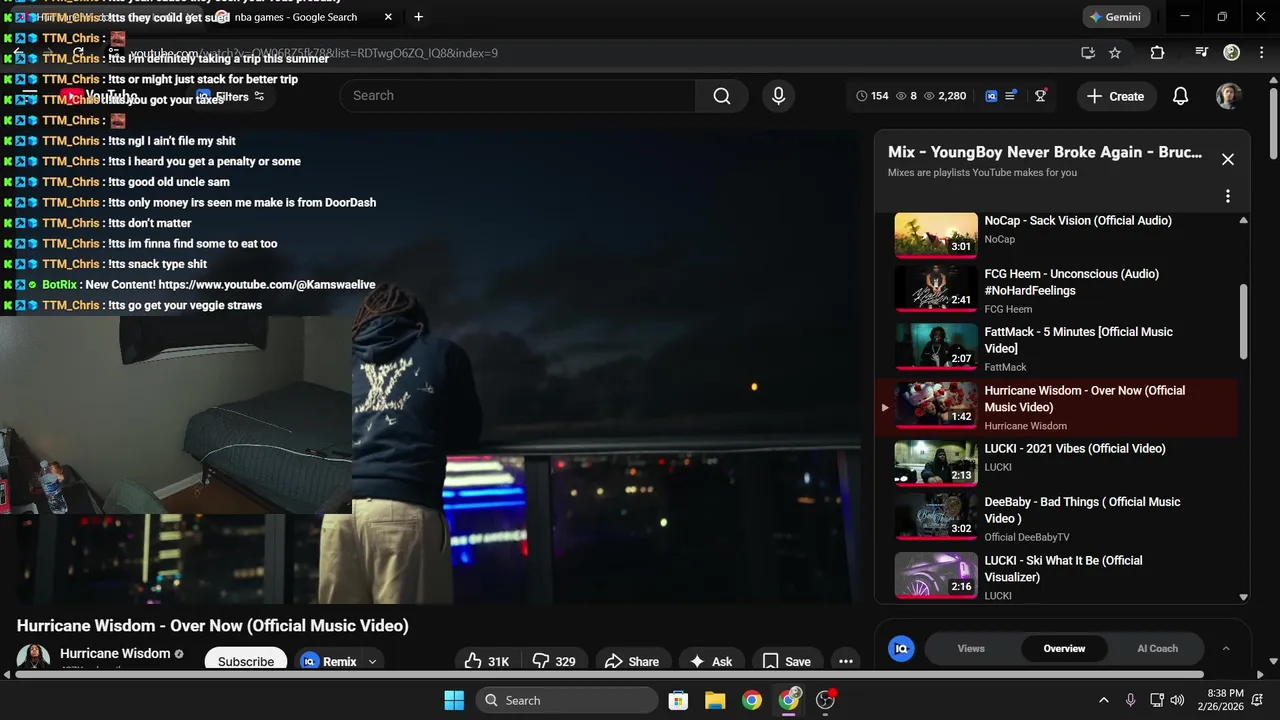Click the Share button
The height and width of the screenshot is (720, 1280).
(x=632, y=661)
